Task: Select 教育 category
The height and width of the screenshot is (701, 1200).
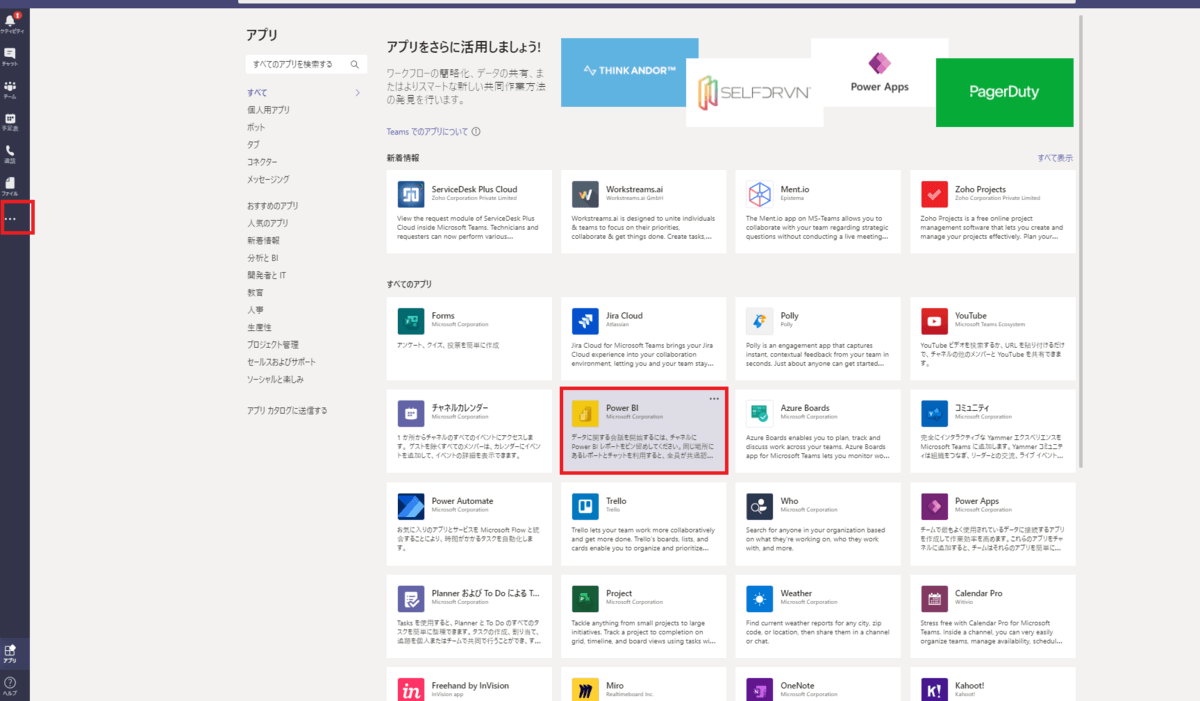Action: (255, 293)
